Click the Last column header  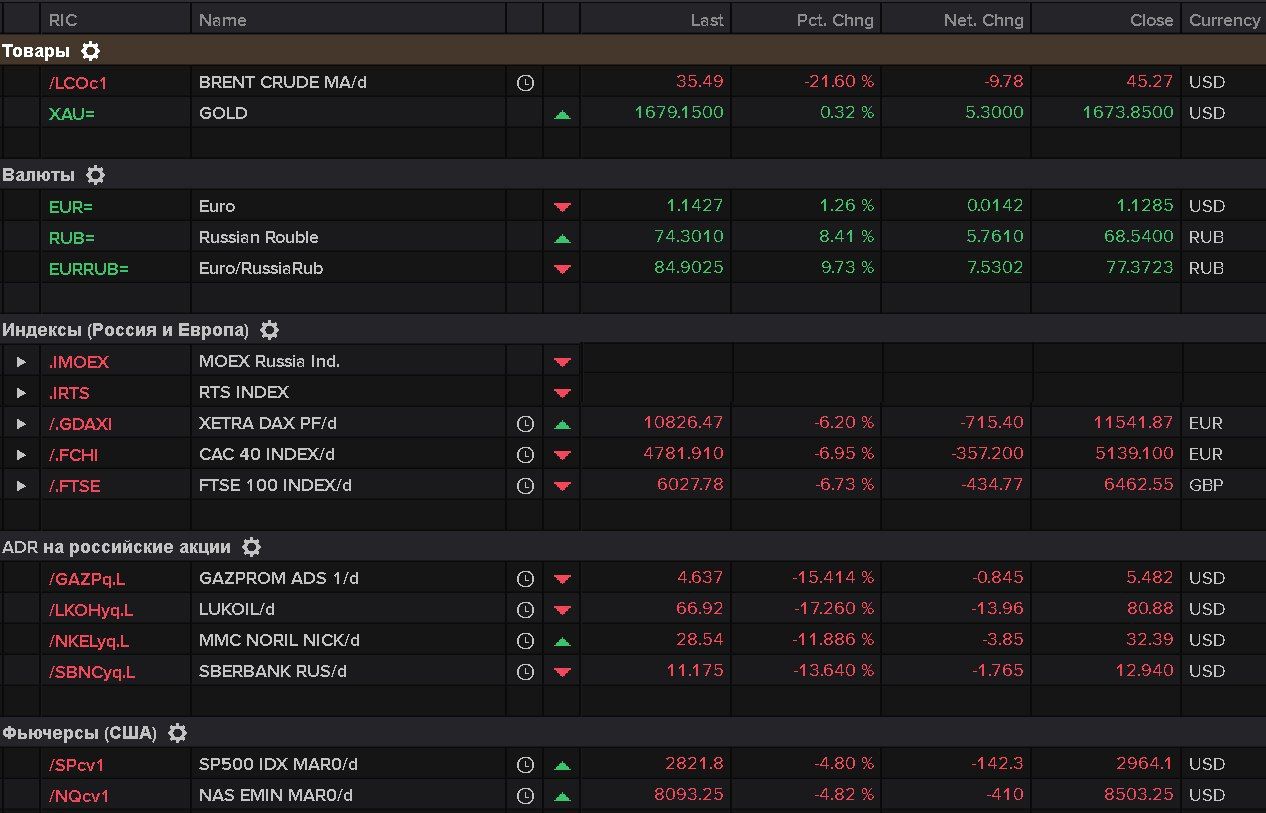(x=706, y=20)
